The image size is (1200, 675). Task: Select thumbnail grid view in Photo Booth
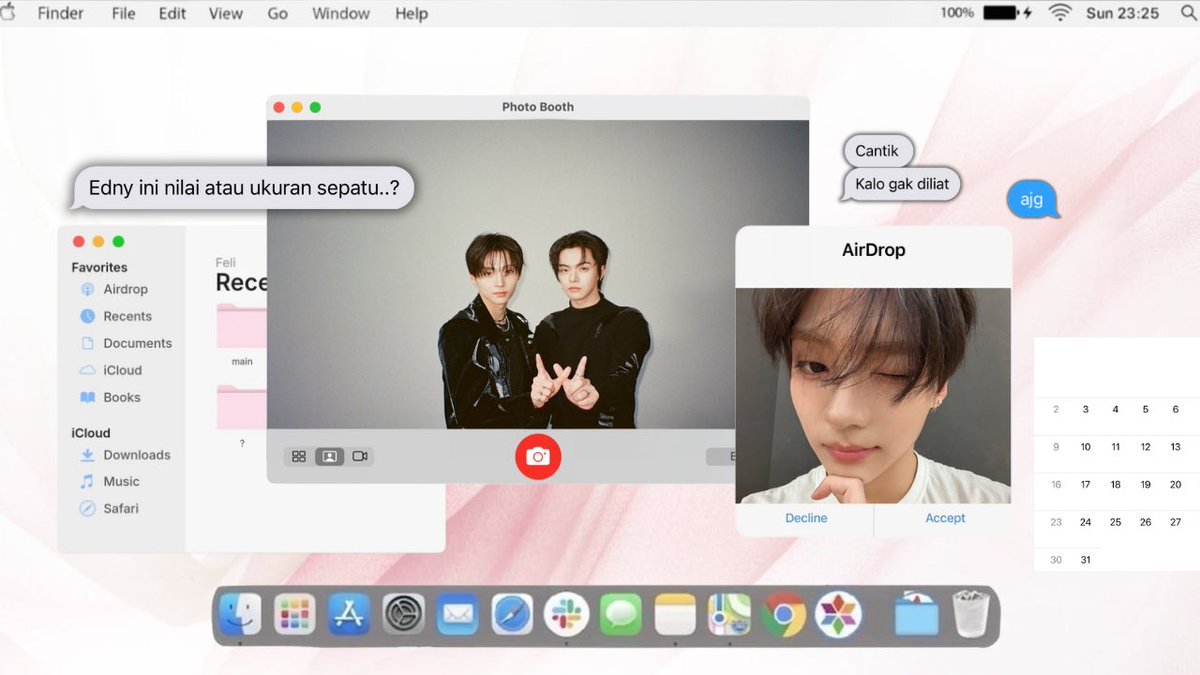[298, 456]
